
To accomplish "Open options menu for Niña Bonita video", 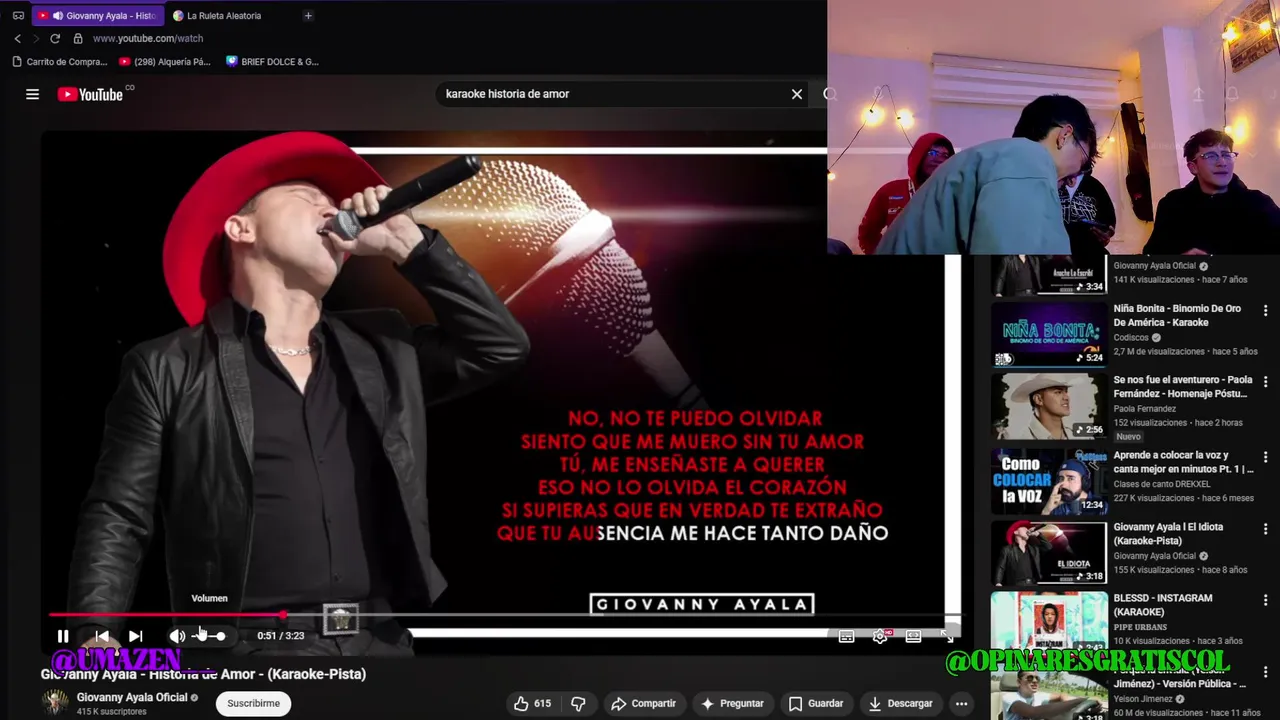I will coord(1265,311).
